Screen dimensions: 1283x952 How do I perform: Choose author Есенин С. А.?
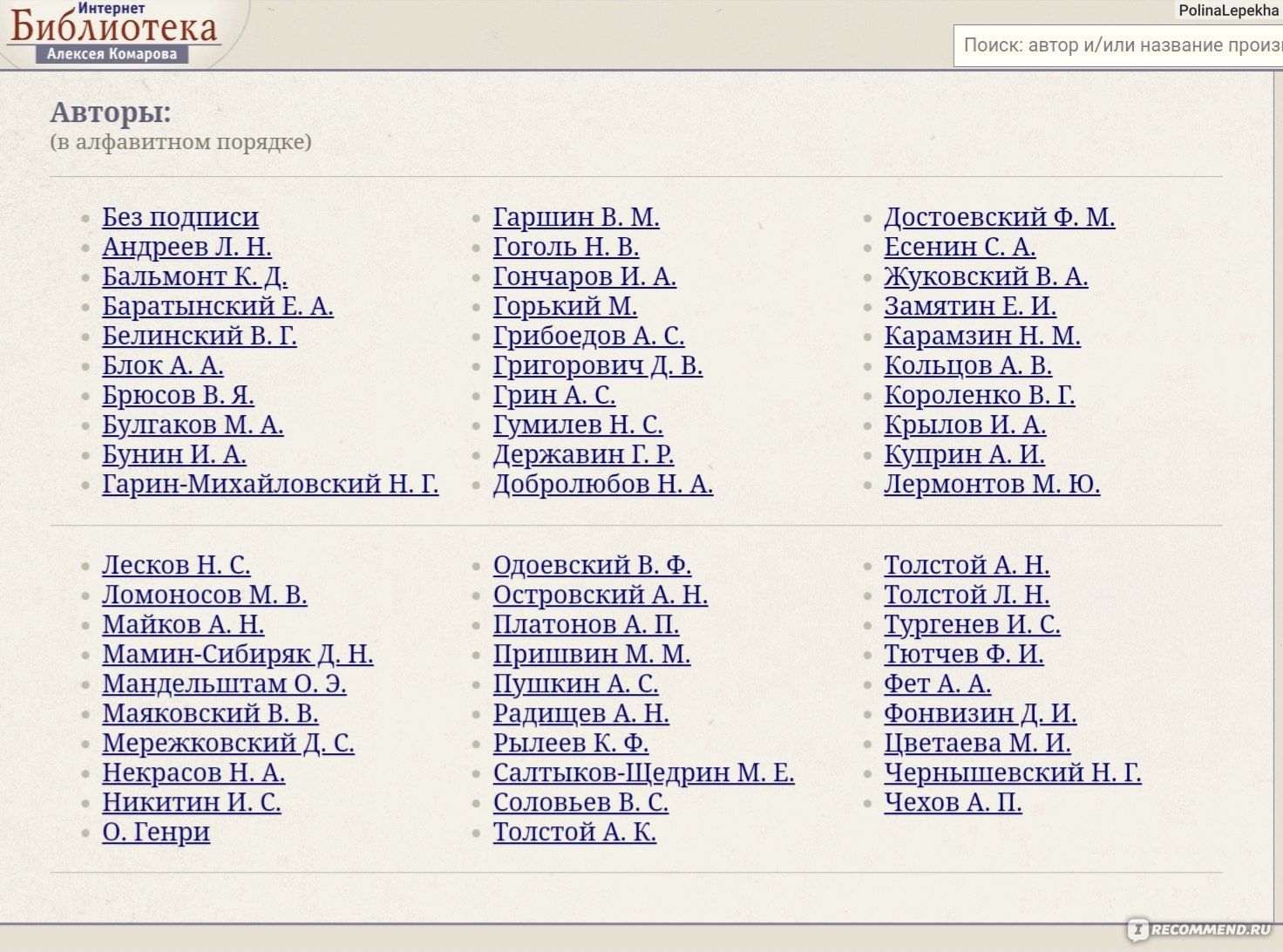coord(960,247)
